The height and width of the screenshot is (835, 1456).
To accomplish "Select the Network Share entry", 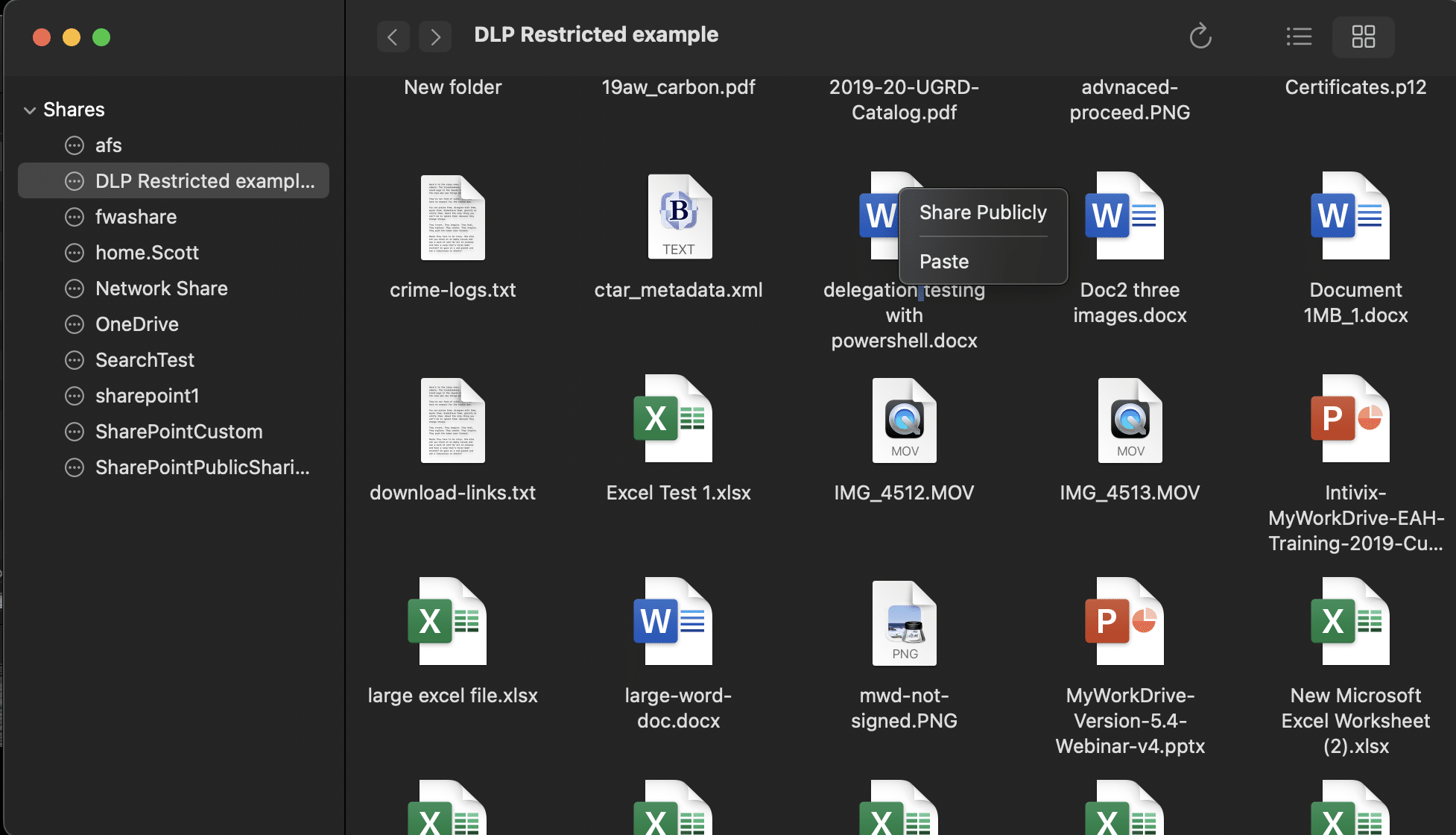I will (161, 289).
